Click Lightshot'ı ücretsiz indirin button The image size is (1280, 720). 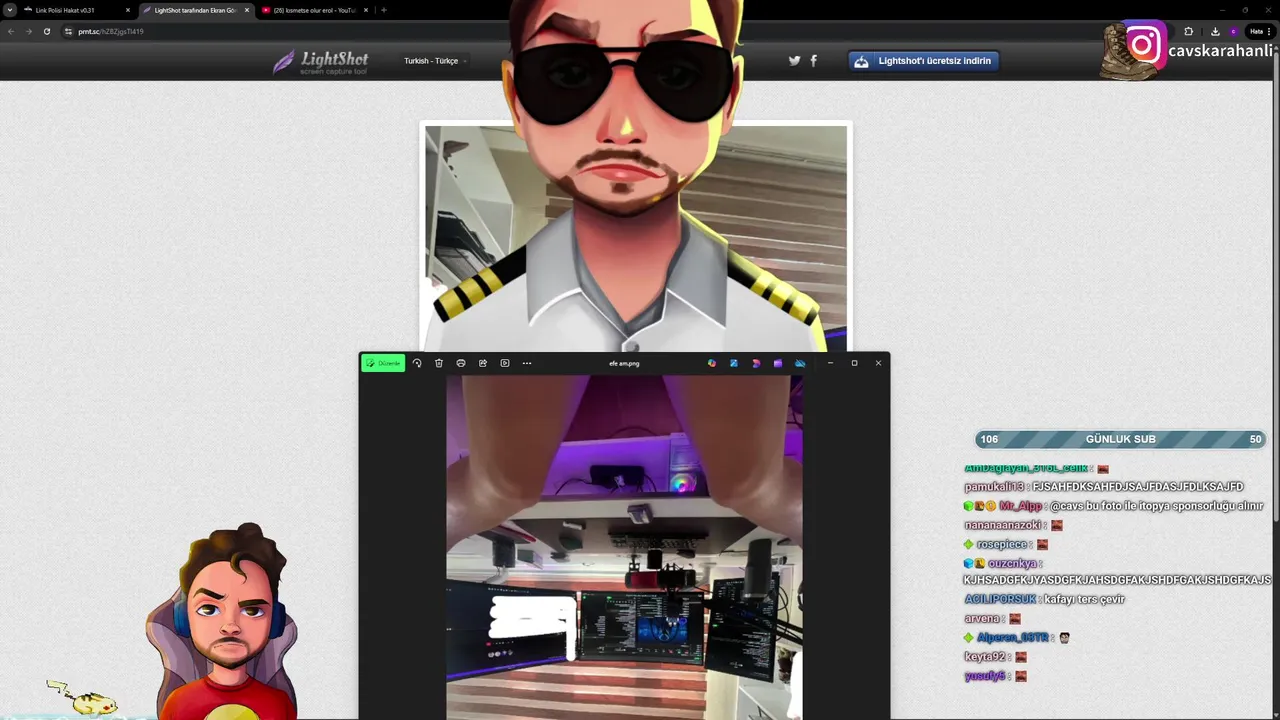(x=923, y=61)
